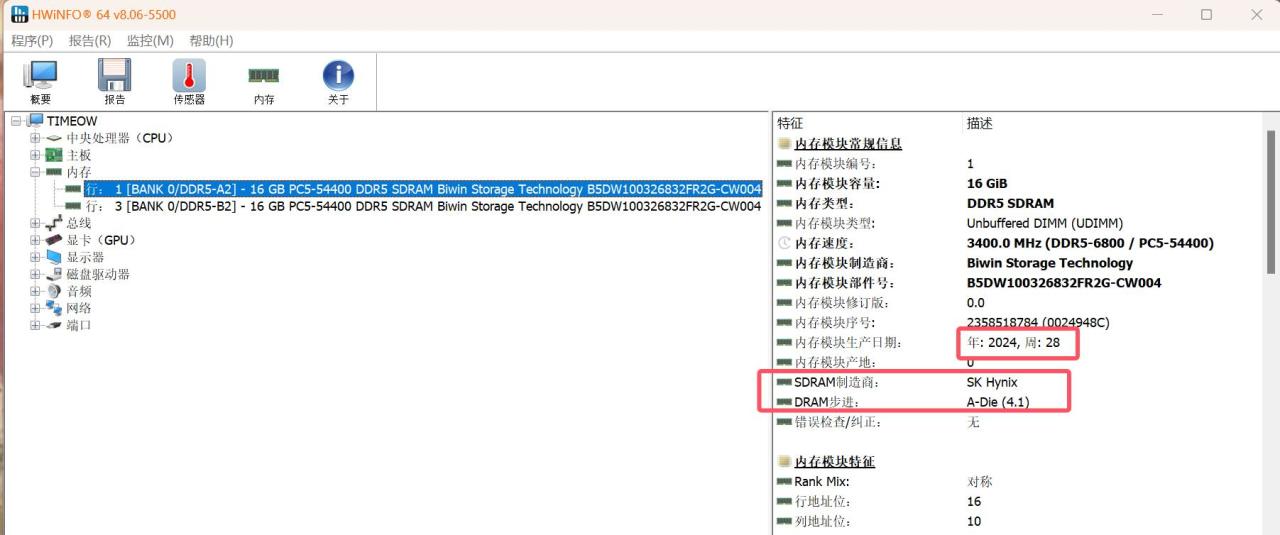The height and width of the screenshot is (535, 1280).
Task: Click the Rank Mix property label
Action: (x=821, y=481)
